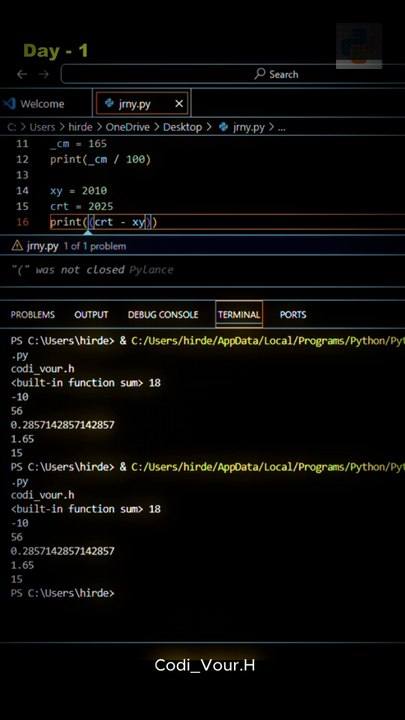
Task: Click code line 'crt = 2025'
Action: [82, 206]
